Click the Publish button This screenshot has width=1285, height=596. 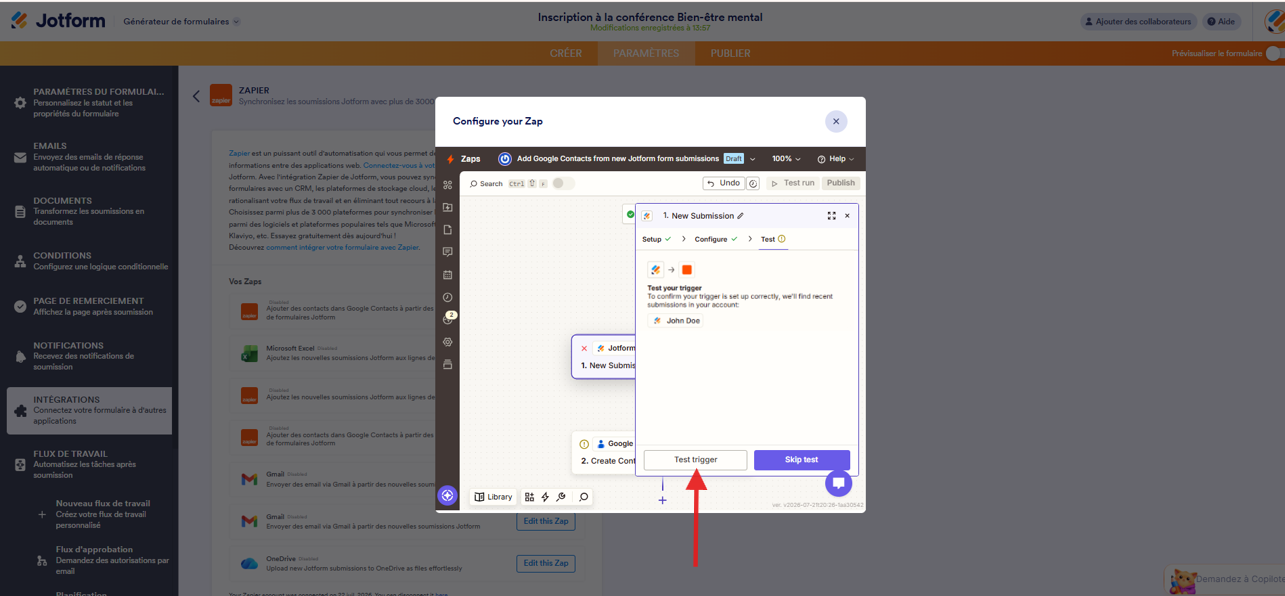click(x=841, y=184)
